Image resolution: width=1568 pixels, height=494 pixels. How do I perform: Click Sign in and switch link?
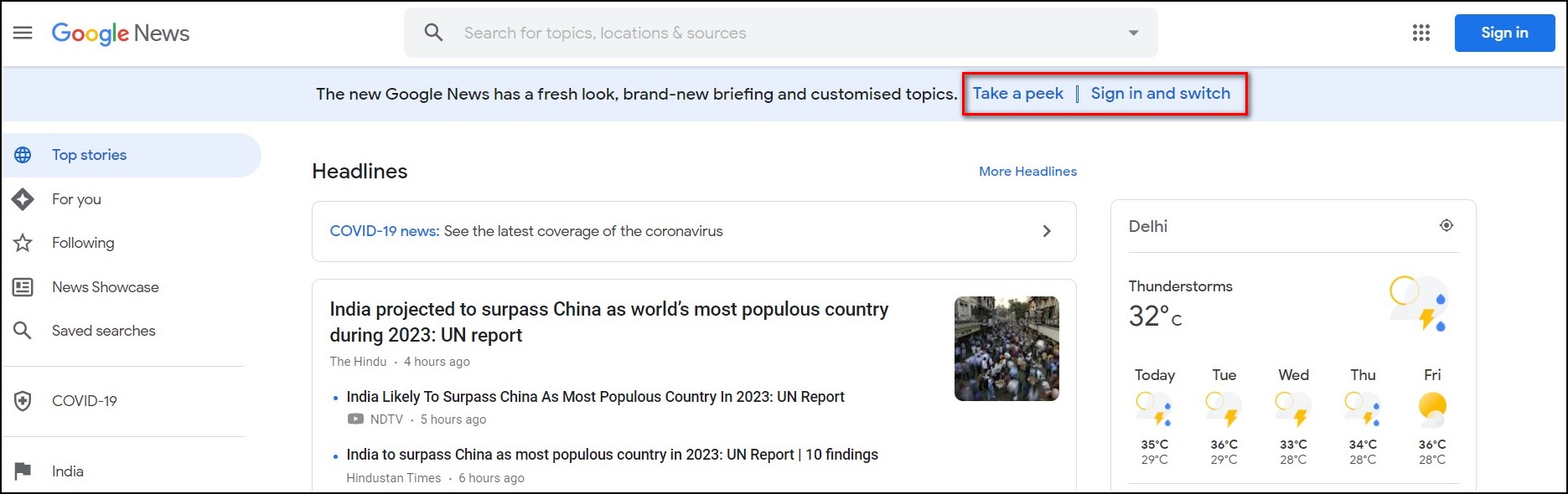click(x=1161, y=94)
